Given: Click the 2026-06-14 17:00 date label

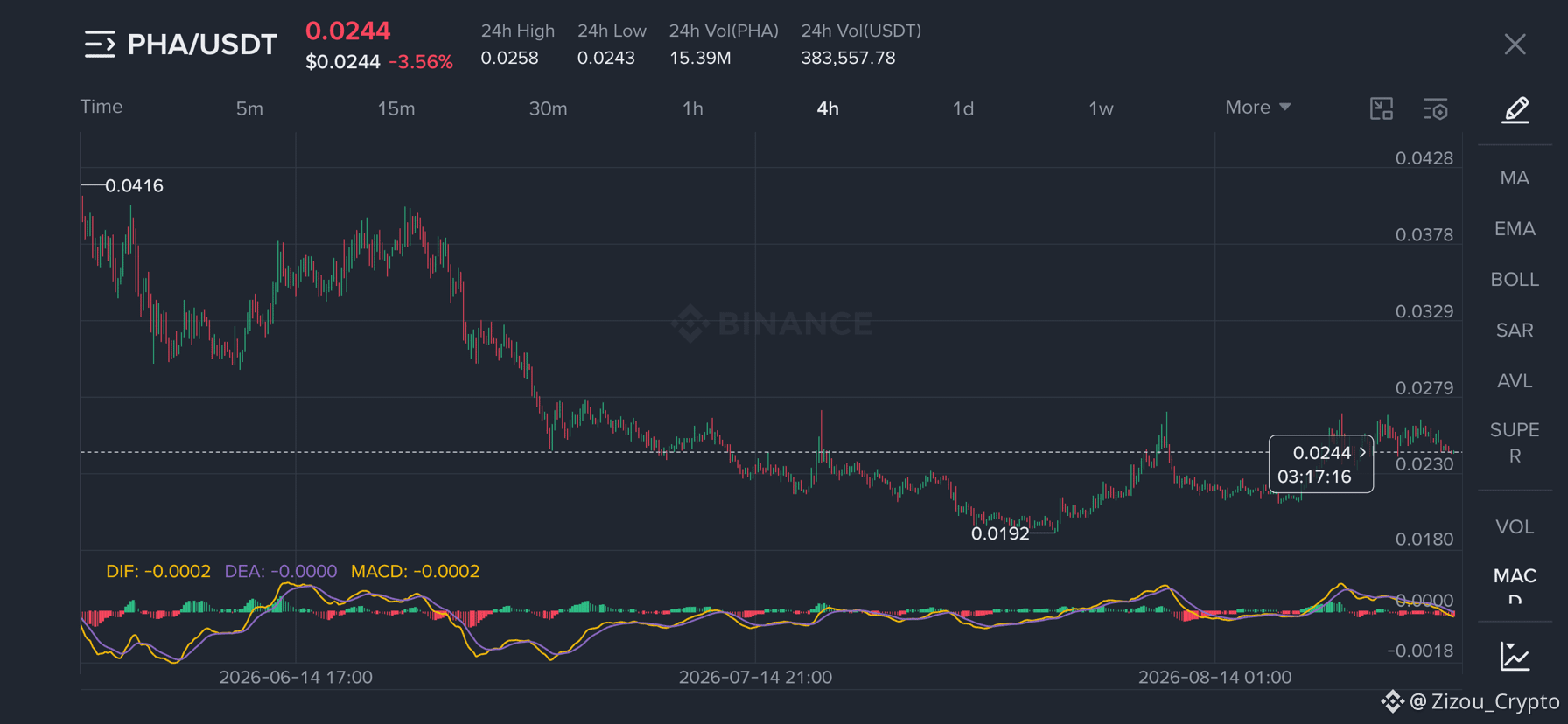Looking at the screenshot, I should (296, 678).
